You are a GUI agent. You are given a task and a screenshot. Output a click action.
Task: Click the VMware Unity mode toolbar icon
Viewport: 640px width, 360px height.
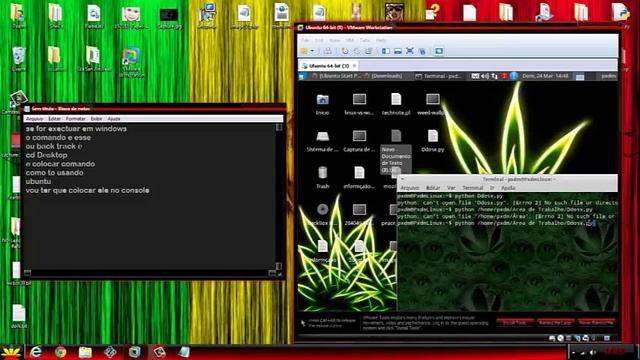pos(422,51)
